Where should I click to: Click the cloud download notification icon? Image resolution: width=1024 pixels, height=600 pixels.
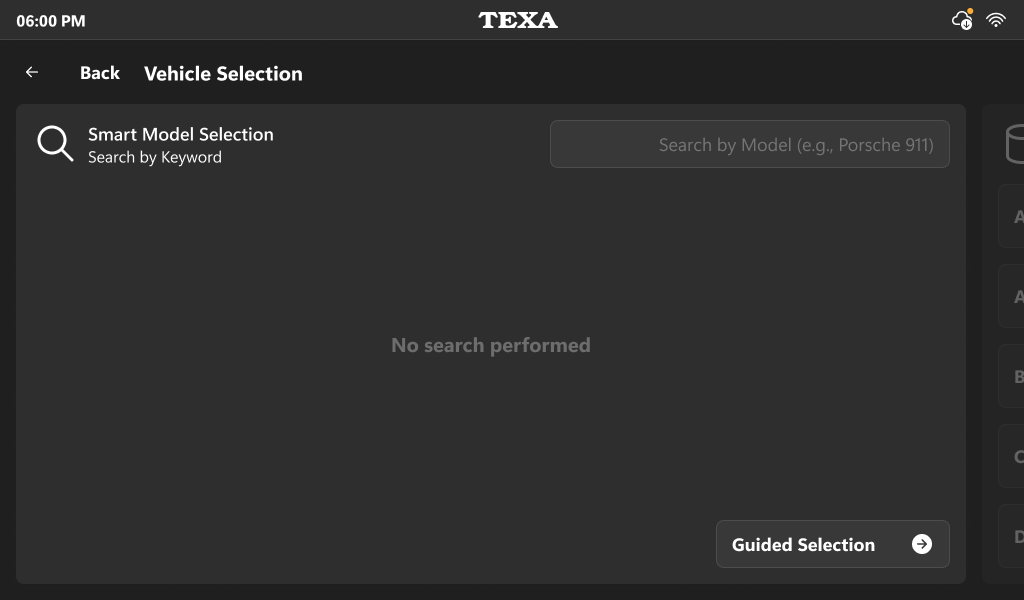(x=960, y=20)
